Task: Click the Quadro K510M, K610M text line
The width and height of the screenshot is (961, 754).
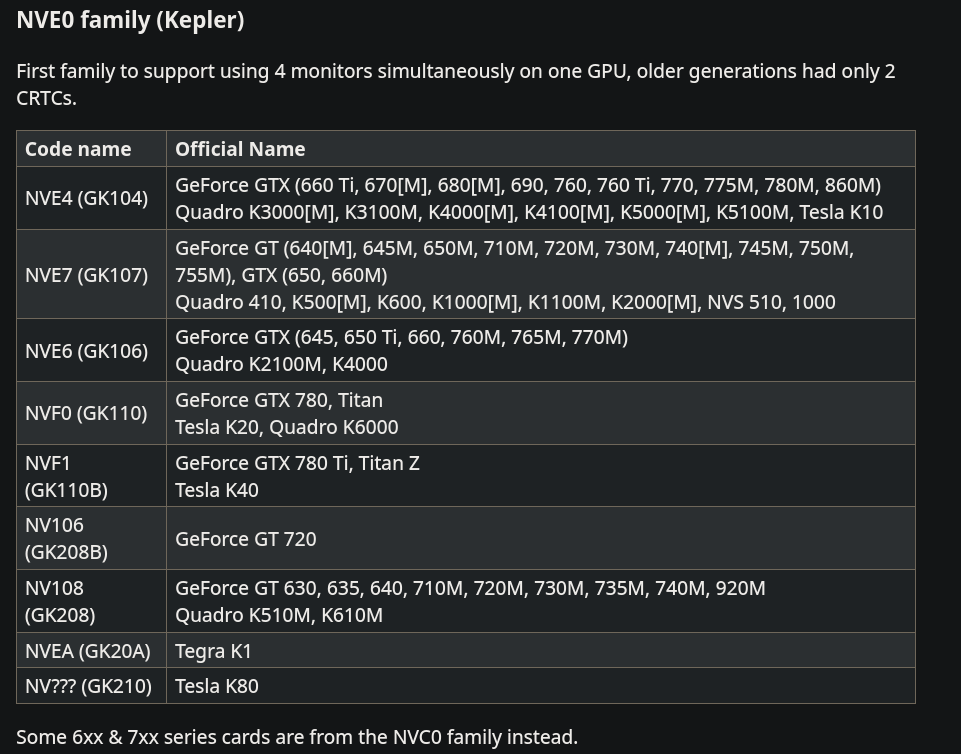Action: (x=279, y=615)
